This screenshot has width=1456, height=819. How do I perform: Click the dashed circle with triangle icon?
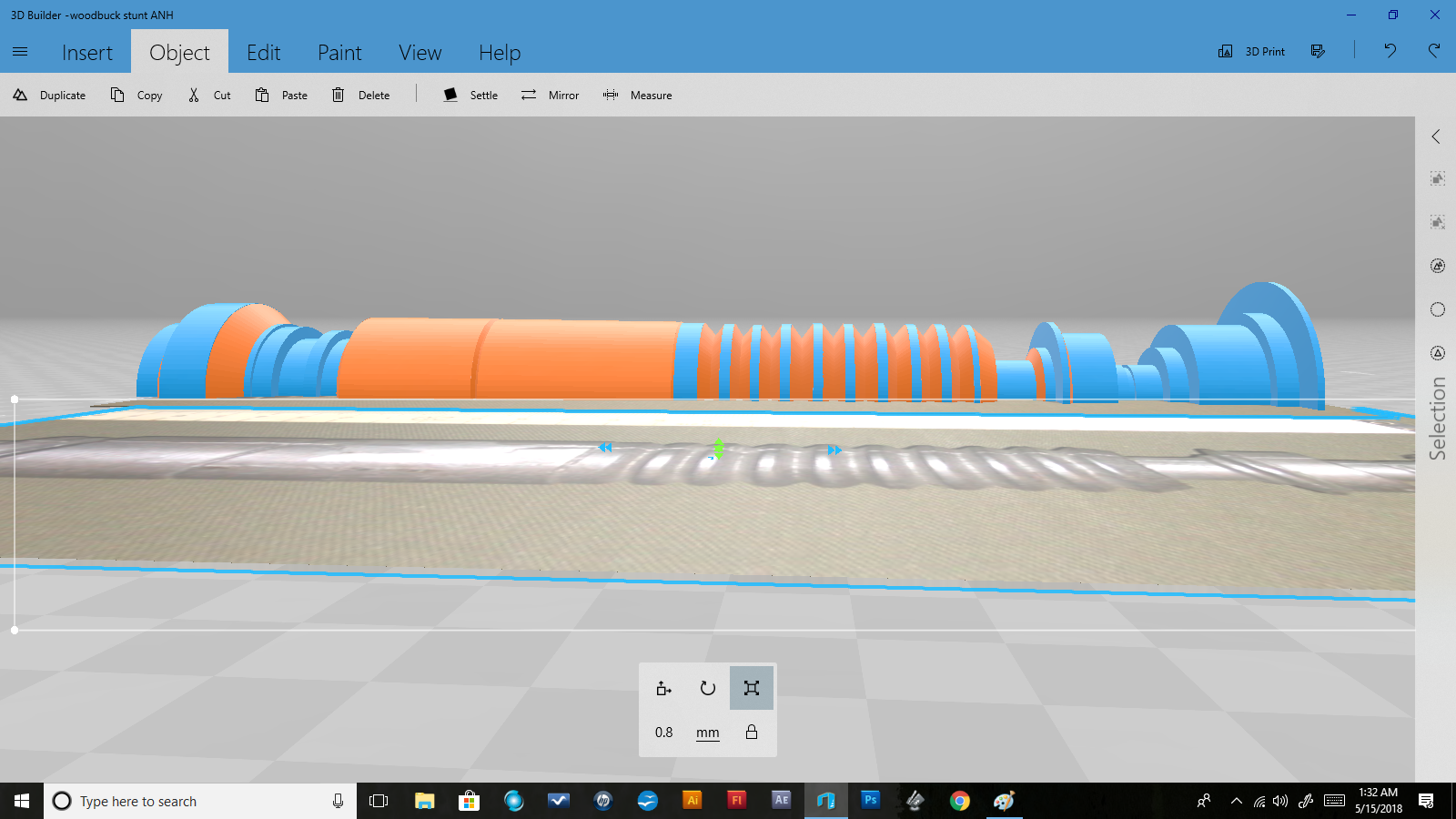1438,353
